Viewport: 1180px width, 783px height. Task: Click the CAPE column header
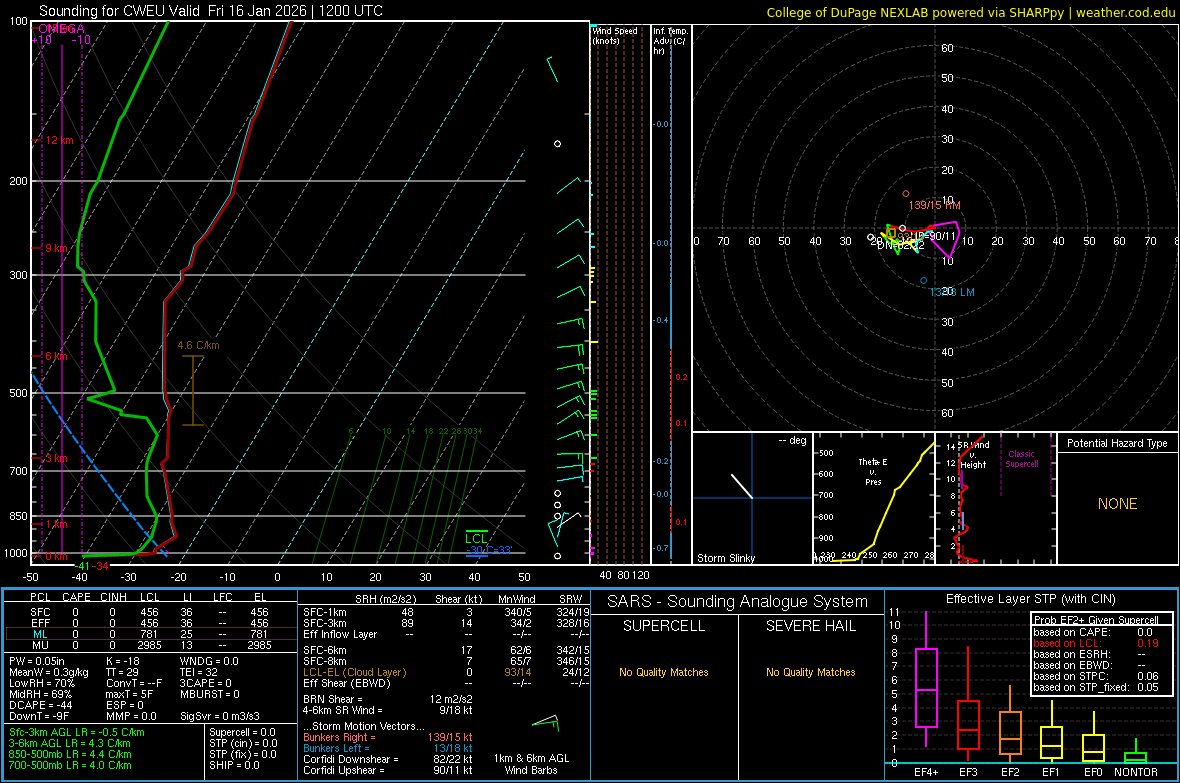[x=76, y=597]
